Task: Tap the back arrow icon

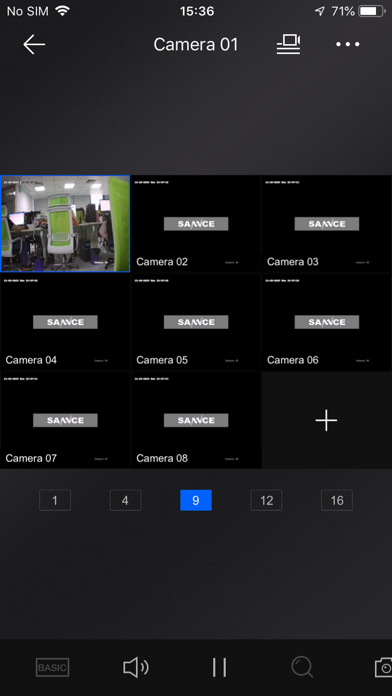Action: point(34,44)
